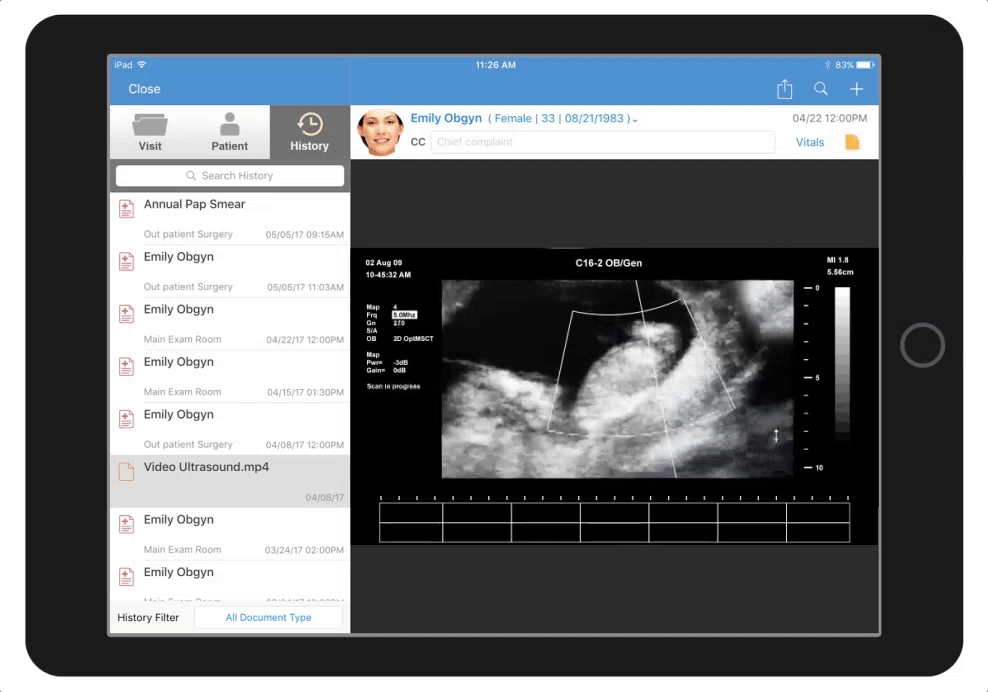Focus the Search History field
The image size is (988, 692).
[230, 175]
